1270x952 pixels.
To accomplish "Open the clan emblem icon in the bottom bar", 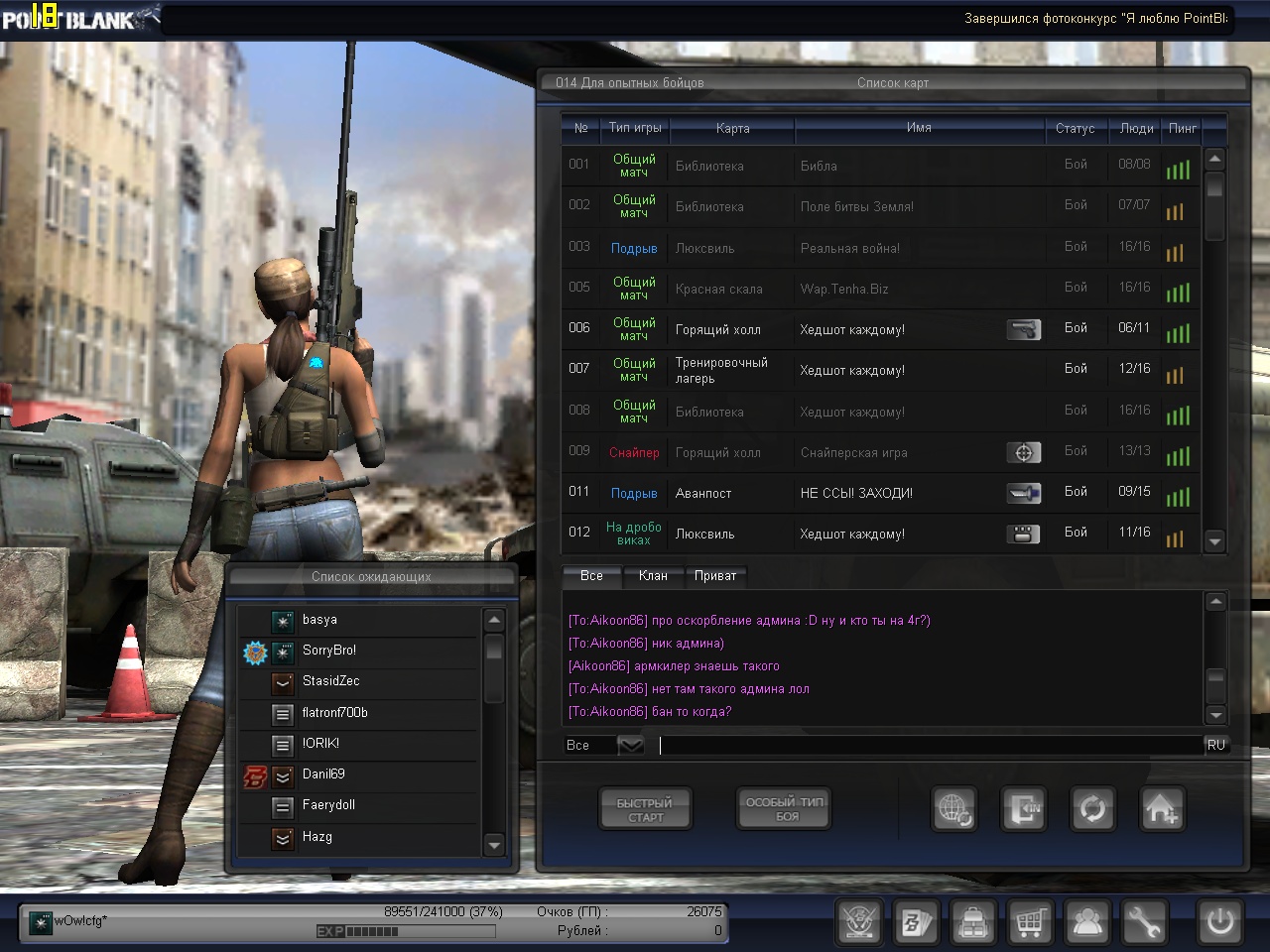I will point(859,922).
